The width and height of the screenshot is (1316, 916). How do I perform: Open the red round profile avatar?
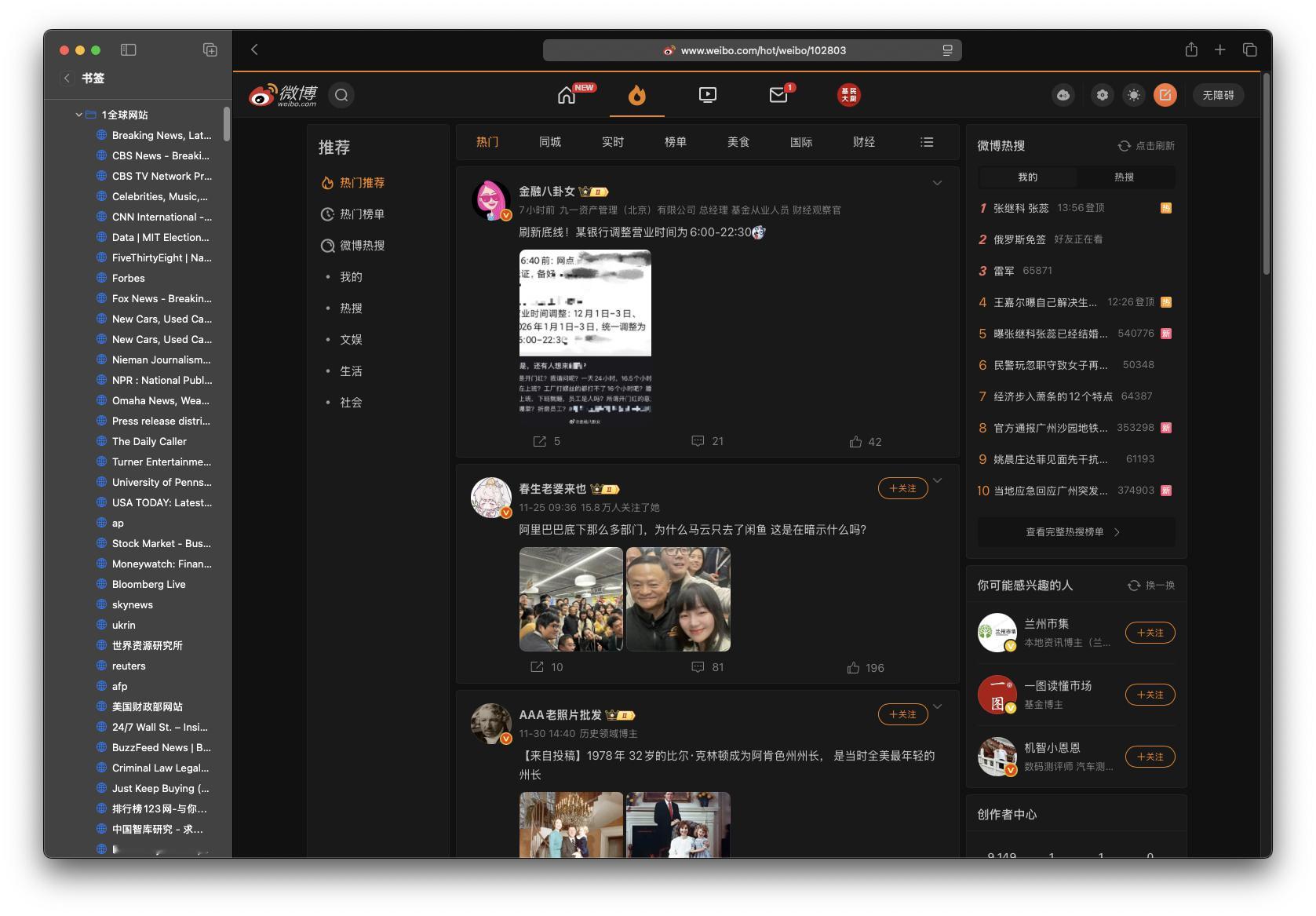(x=848, y=95)
